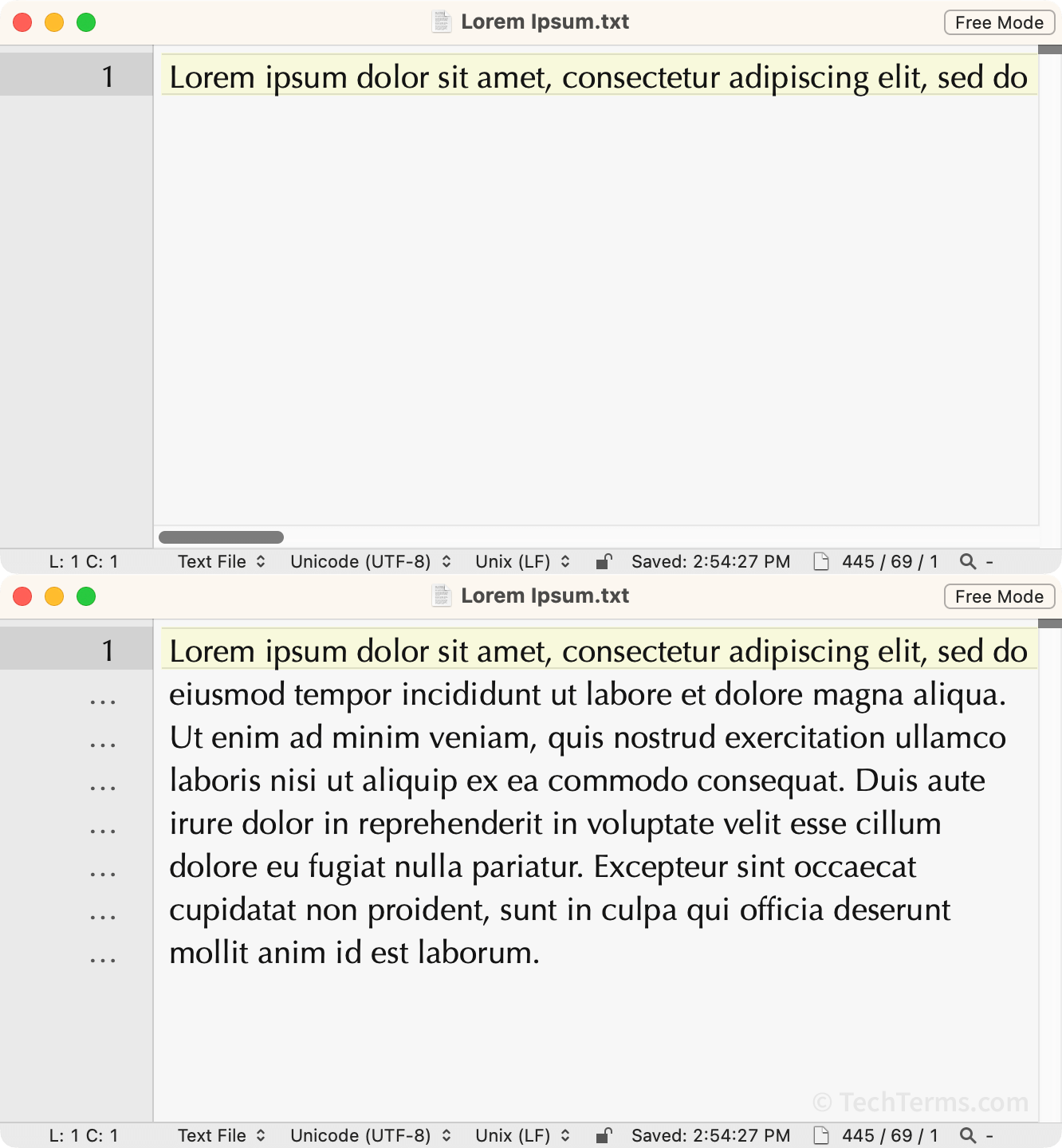The width and height of the screenshot is (1062, 1148).
Task: Open search via the magnifier icon in the top status bar
Action: pyautogui.click(x=967, y=561)
